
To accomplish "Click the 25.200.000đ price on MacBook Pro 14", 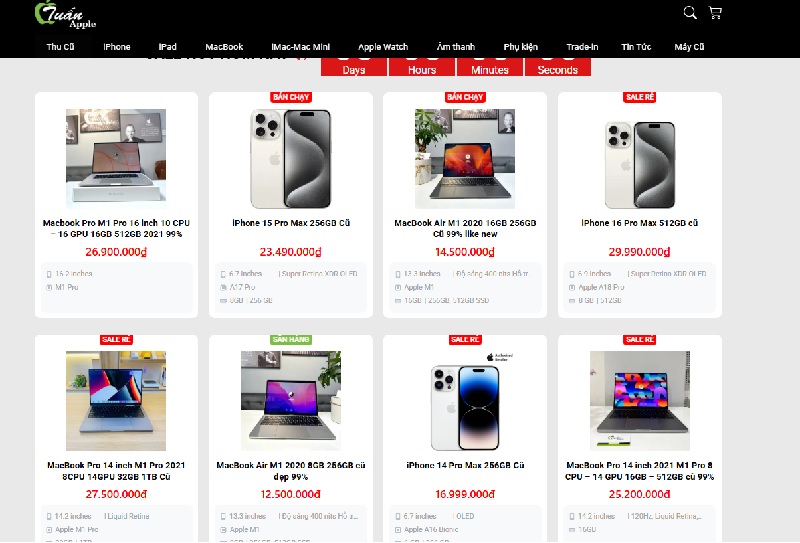I will (640, 494).
